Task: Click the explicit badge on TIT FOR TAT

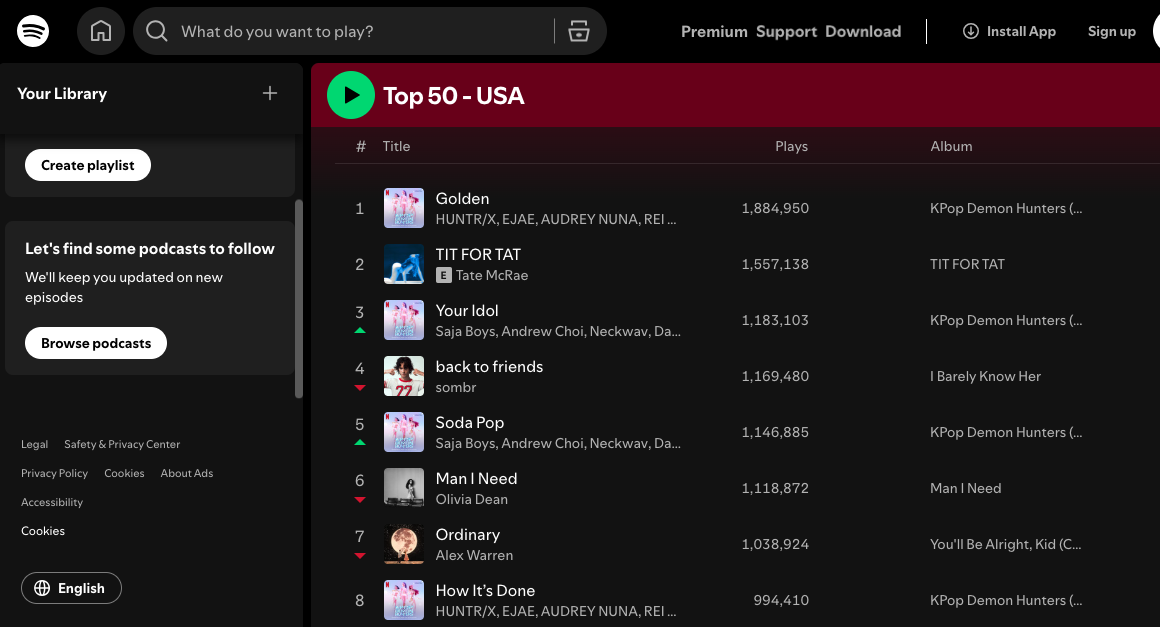Action: (x=444, y=275)
